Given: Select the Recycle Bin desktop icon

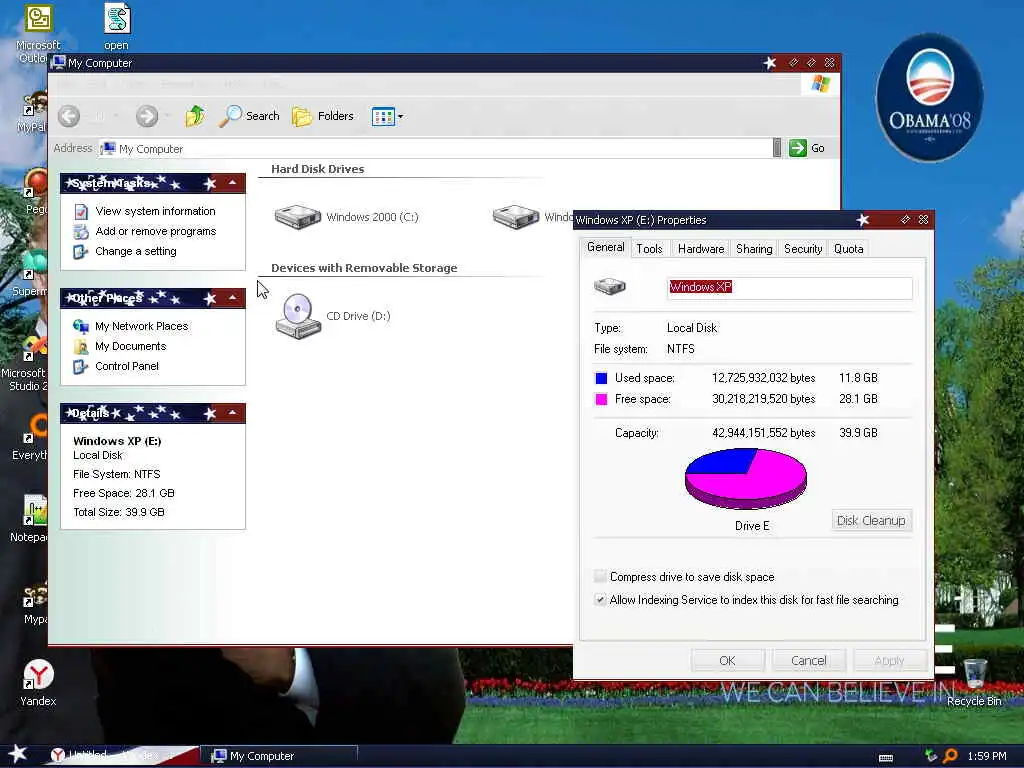Looking at the screenshot, I should coord(974,683).
